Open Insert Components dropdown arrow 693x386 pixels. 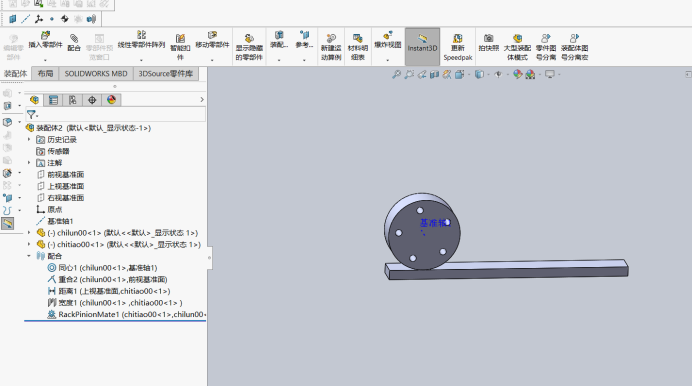(45, 60)
